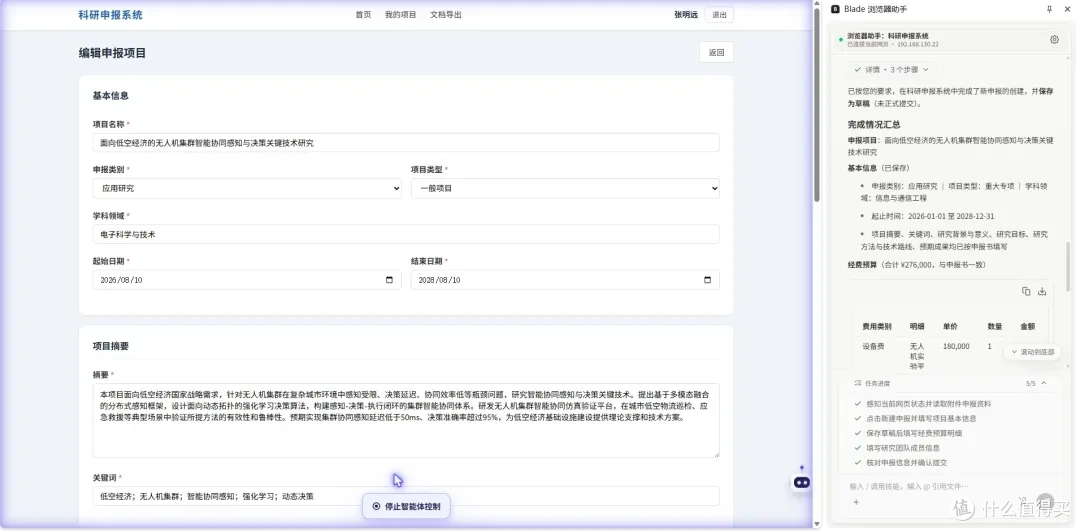Image resolution: width=1080 pixels, height=531 pixels.
Task: Click the 192.168.130.22 connection address
Action: point(917,44)
